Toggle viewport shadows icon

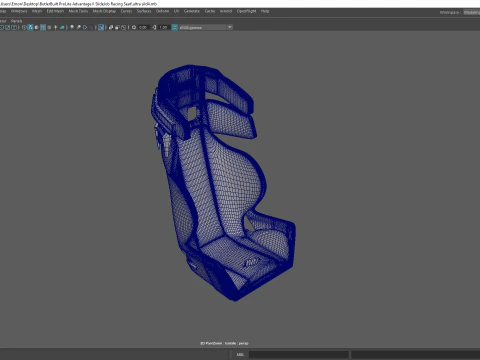(x=62, y=27)
